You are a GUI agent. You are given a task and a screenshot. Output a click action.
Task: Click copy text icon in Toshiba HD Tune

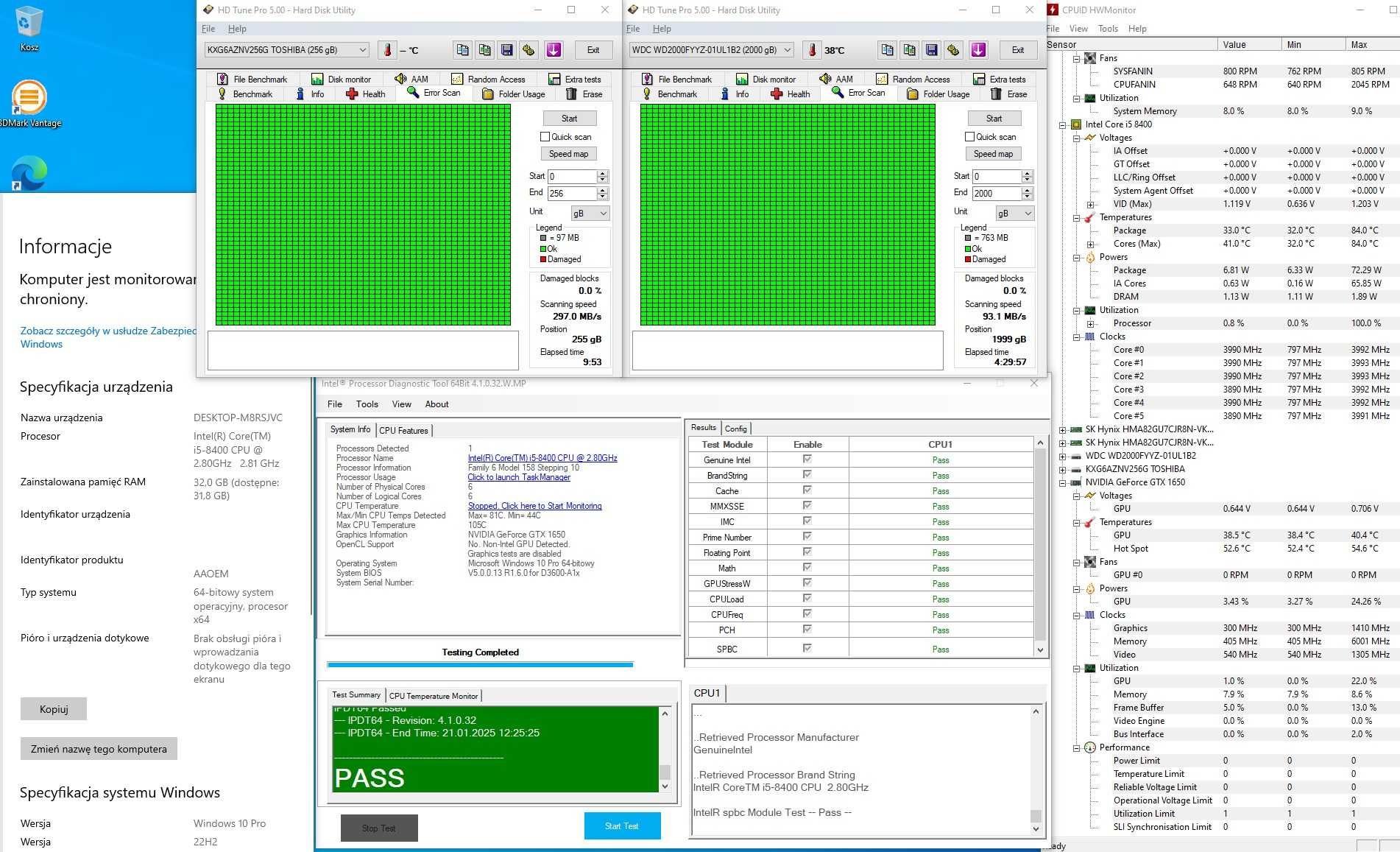462,49
